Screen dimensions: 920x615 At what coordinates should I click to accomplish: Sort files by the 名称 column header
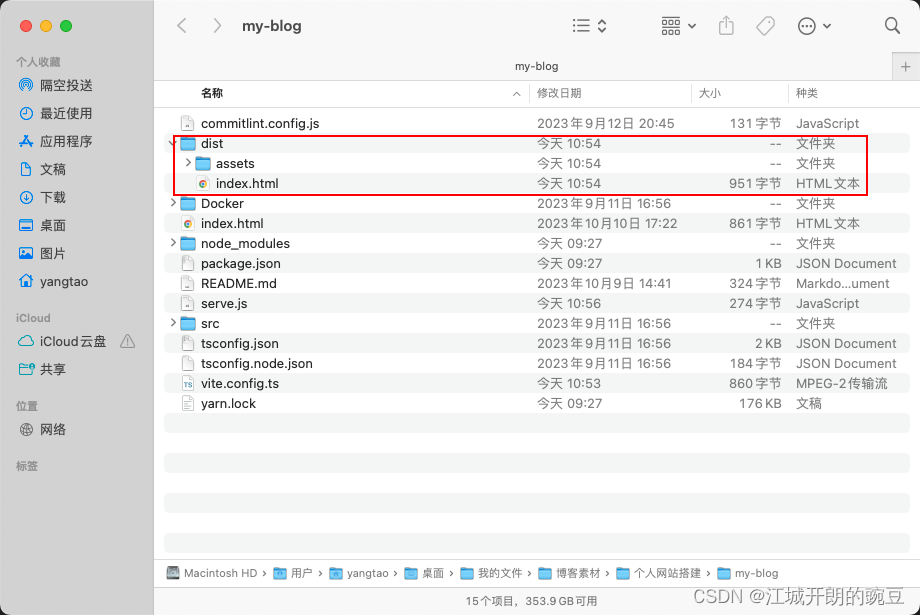(x=211, y=93)
